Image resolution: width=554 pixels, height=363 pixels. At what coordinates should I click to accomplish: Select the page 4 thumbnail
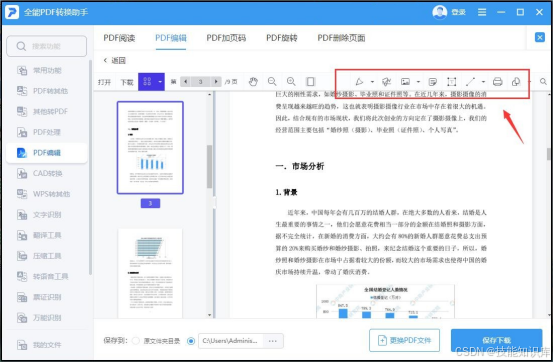click(x=150, y=274)
